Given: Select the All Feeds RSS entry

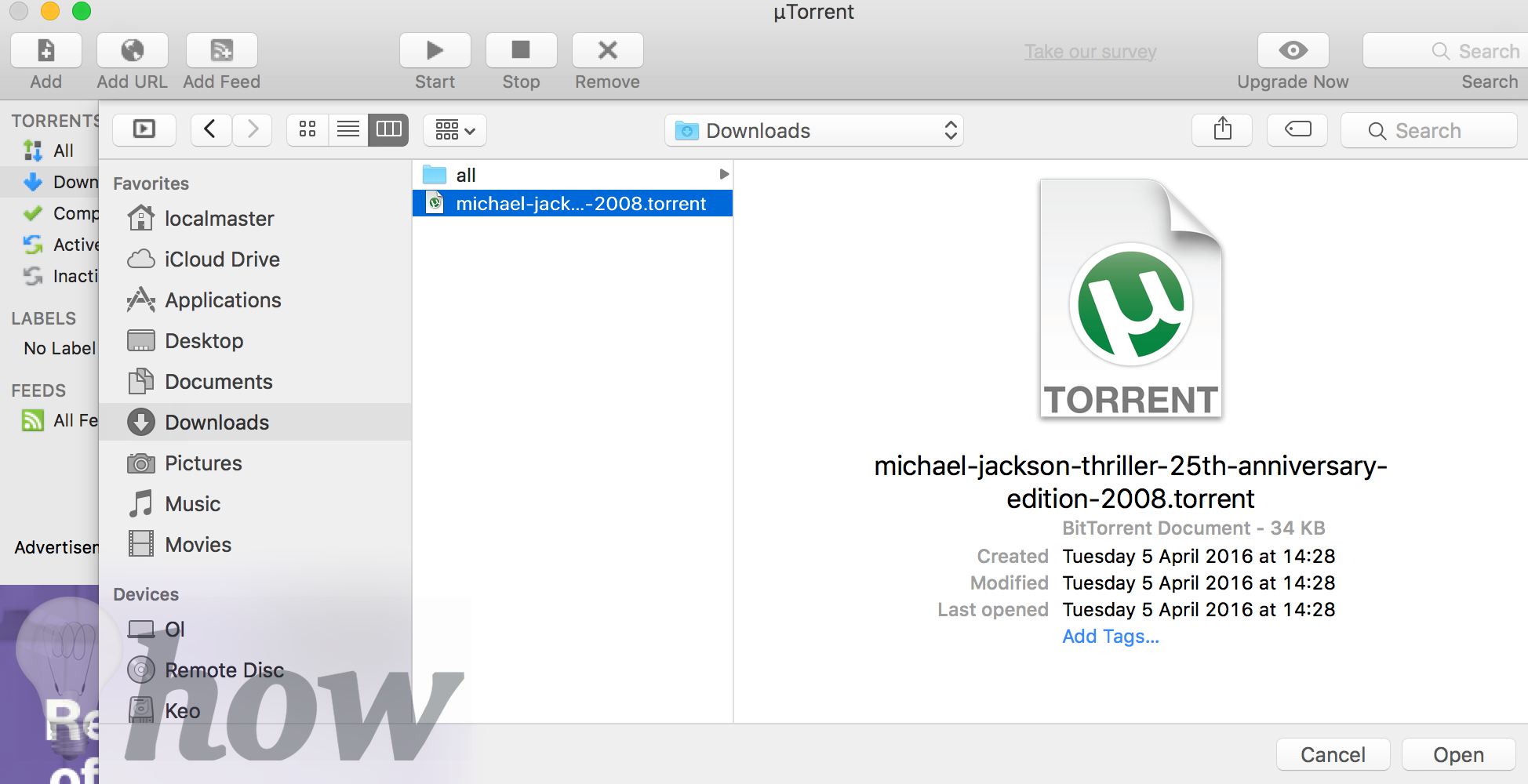Looking at the screenshot, I should 49,421.
